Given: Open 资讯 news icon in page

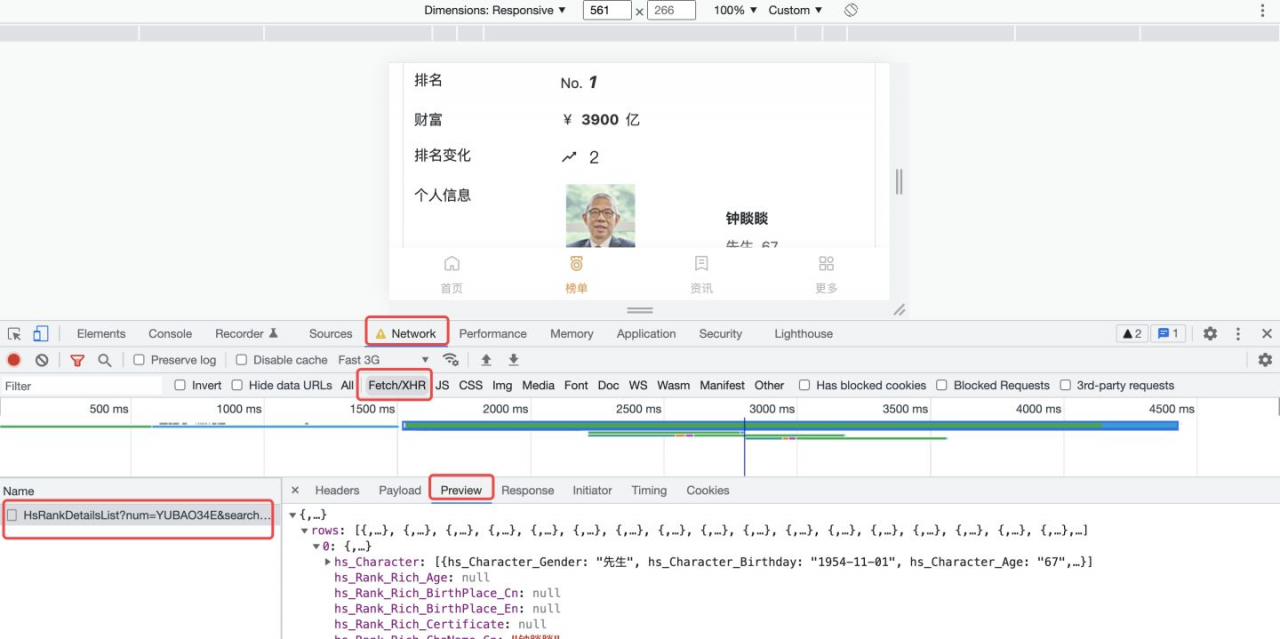Looking at the screenshot, I should tap(702, 264).
